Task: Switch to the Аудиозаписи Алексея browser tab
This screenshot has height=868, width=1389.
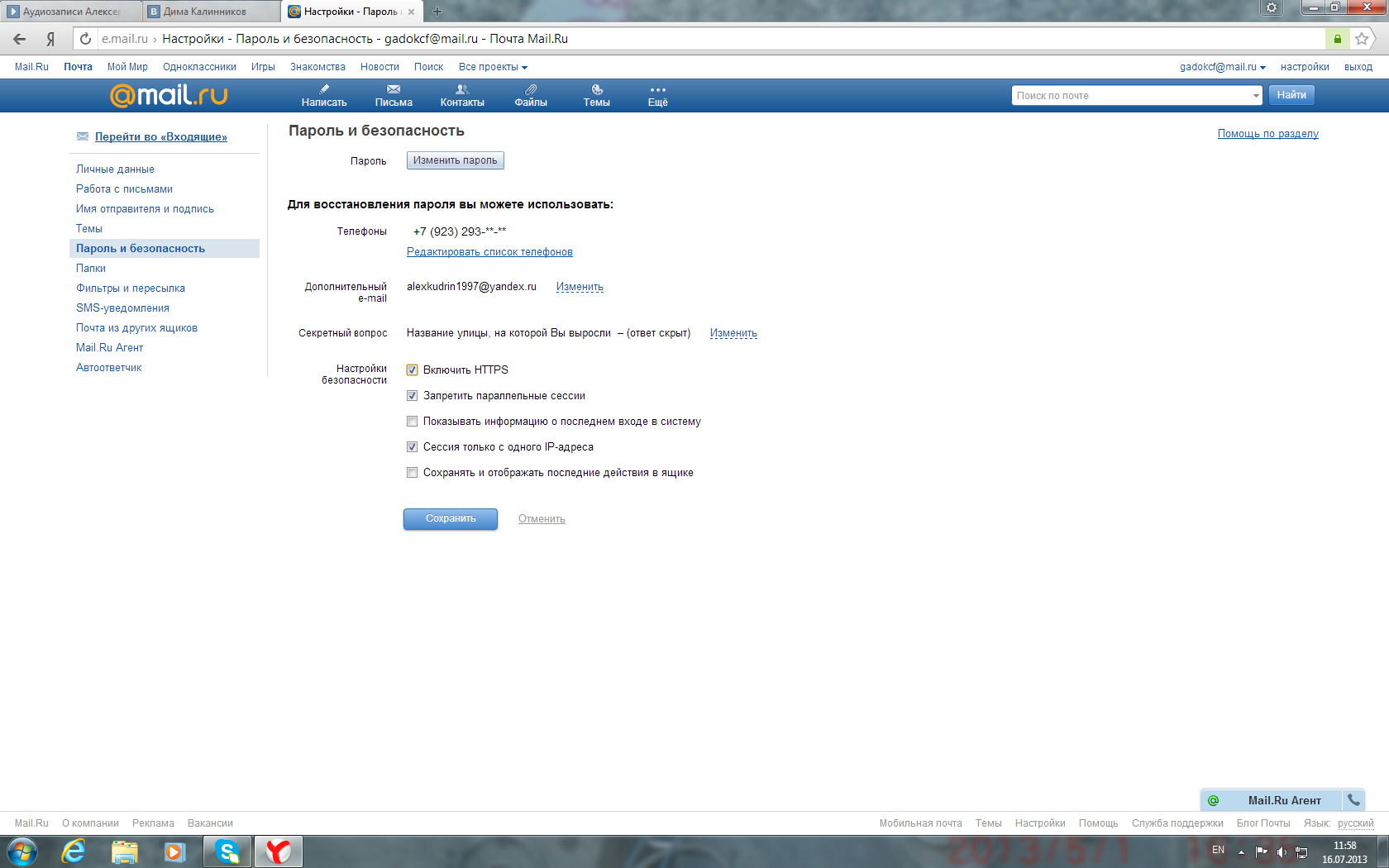Action: point(71,12)
